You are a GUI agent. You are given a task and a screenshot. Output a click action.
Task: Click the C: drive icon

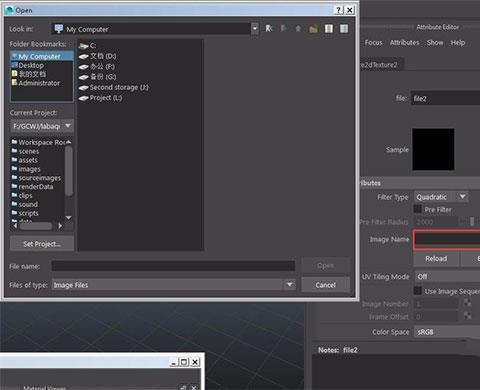(83, 46)
